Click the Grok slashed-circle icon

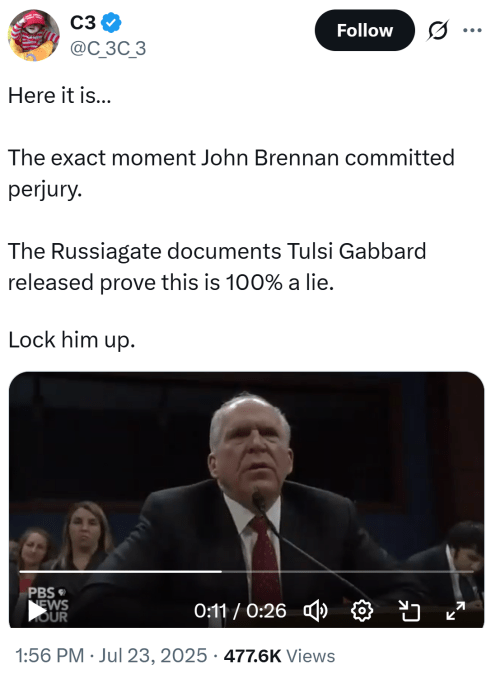tap(438, 31)
